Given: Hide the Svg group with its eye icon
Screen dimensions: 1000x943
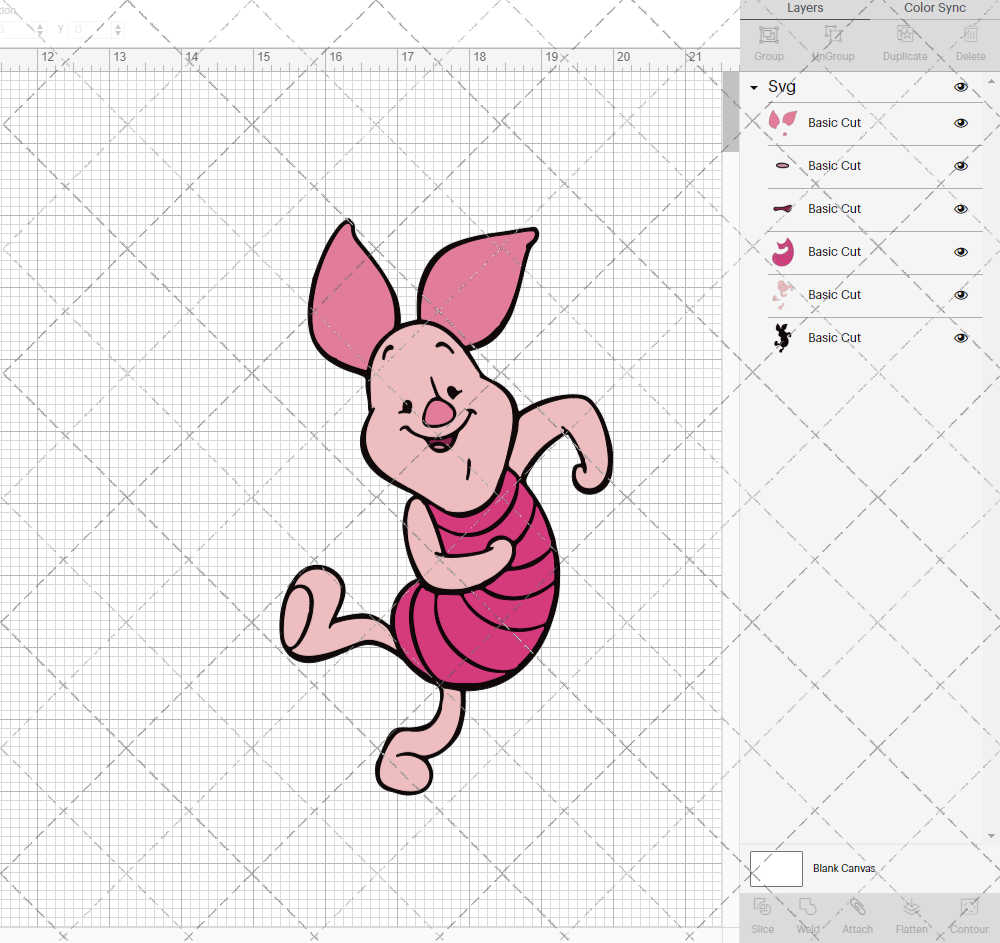Looking at the screenshot, I should coord(960,87).
